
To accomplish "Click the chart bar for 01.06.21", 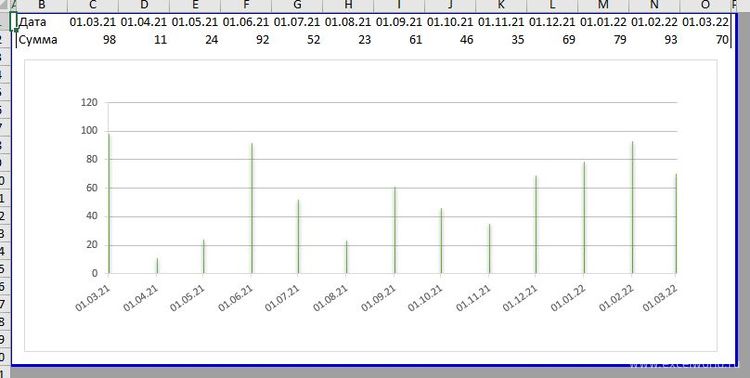I will (252, 208).
